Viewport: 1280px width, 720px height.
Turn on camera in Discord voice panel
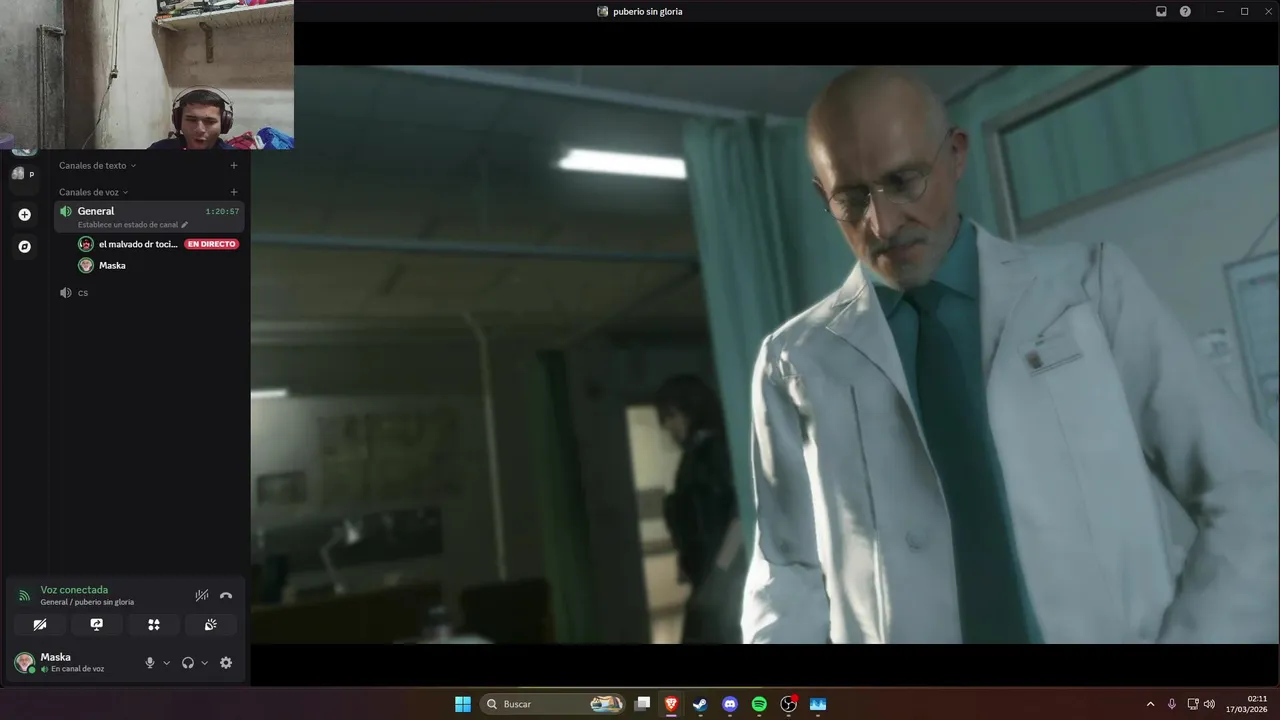tap(40, 624)
